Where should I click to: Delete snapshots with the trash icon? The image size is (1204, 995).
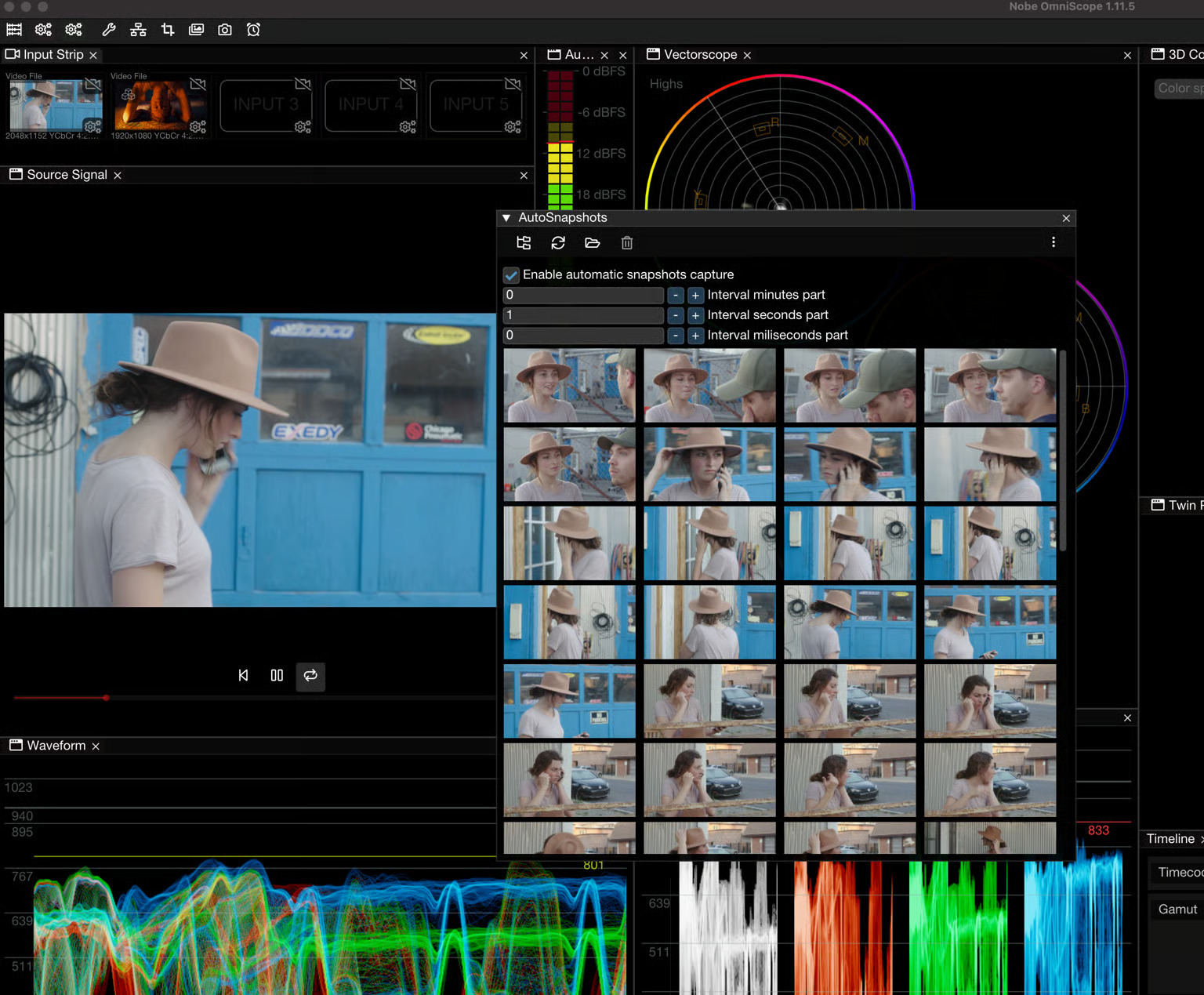pyautogui.click(x=627, y=243)
